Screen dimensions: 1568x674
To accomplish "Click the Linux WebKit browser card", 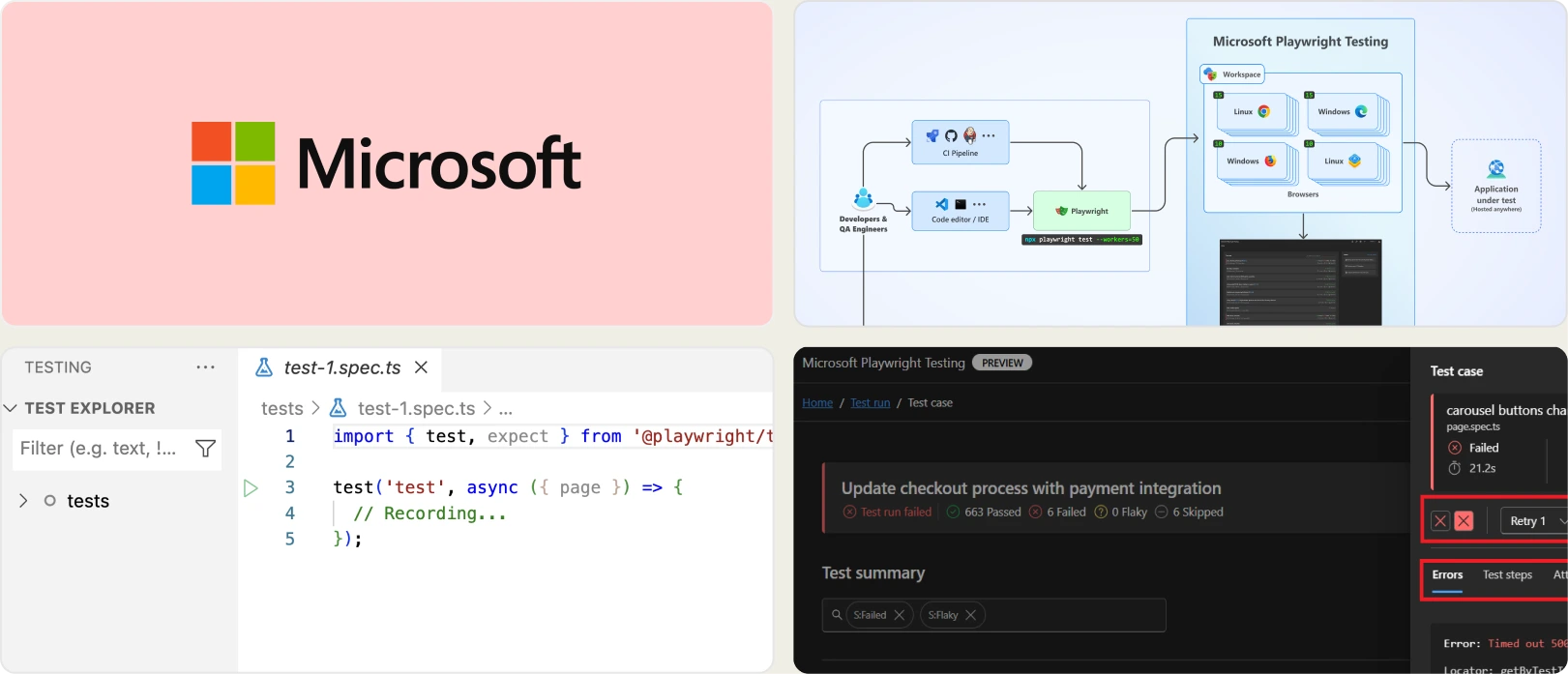I will 1343,161.
